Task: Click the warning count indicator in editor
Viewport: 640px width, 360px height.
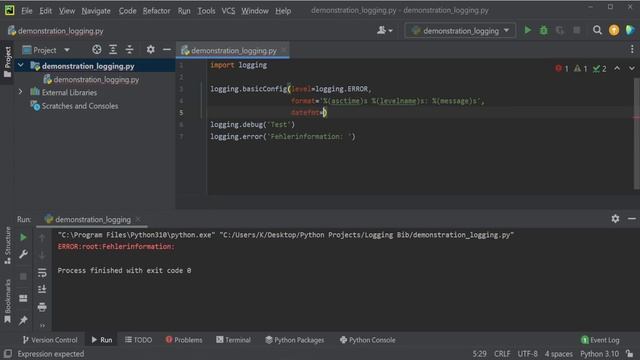Action: point(580,69)
